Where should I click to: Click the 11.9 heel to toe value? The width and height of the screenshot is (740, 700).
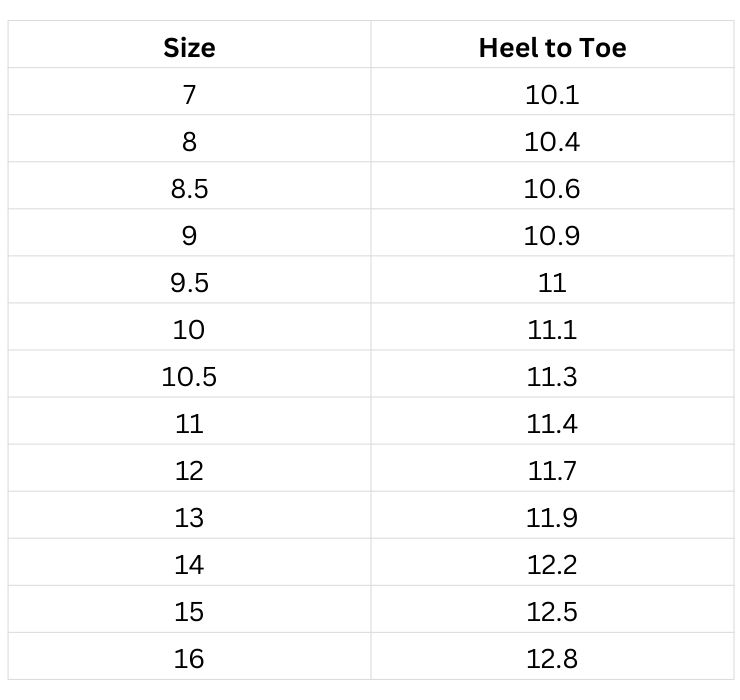pyautogui.click(x=552, y=518)
